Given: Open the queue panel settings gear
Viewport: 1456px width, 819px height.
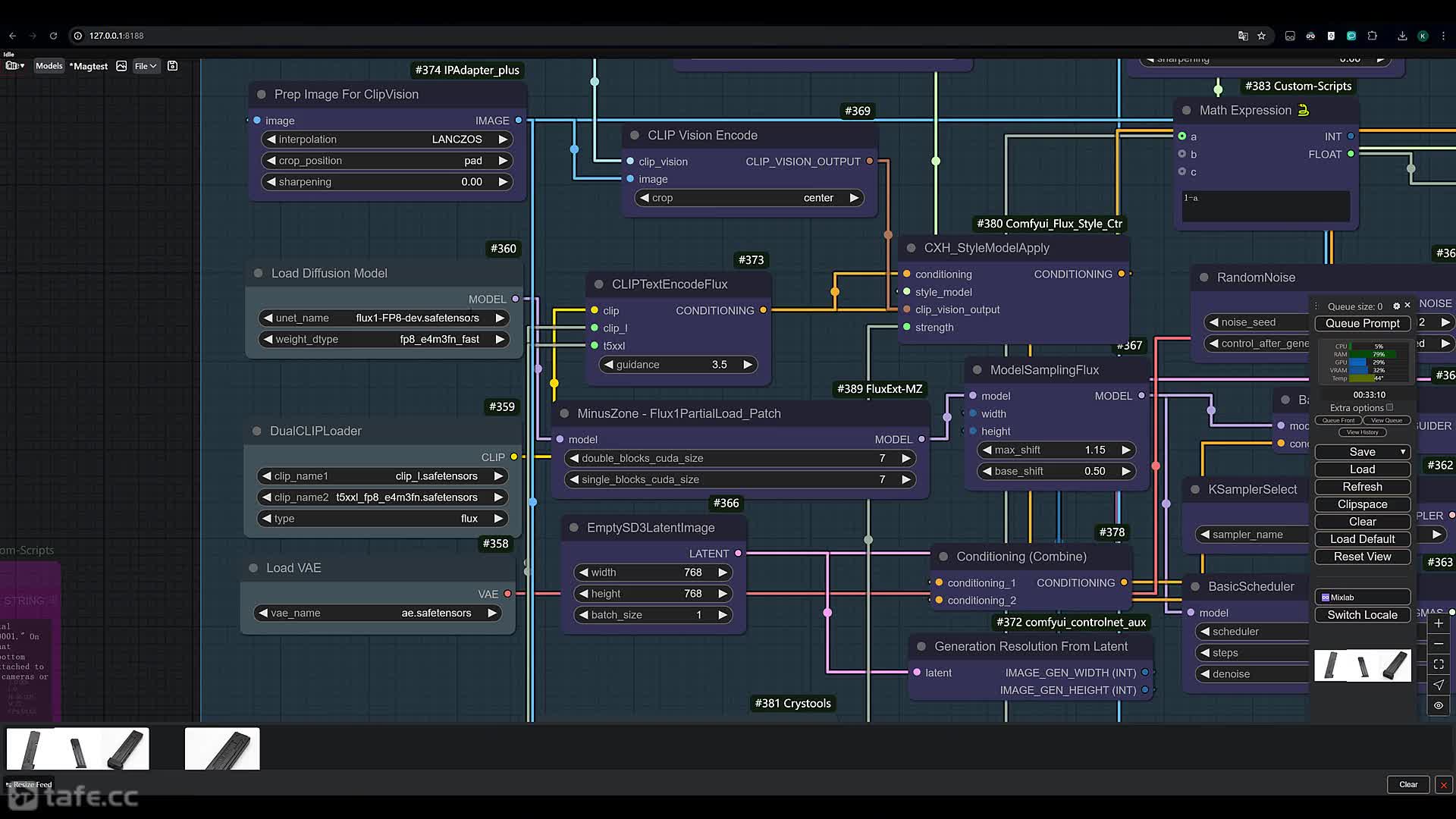Looking at the screenshot, I should (x=1396, y=306).
